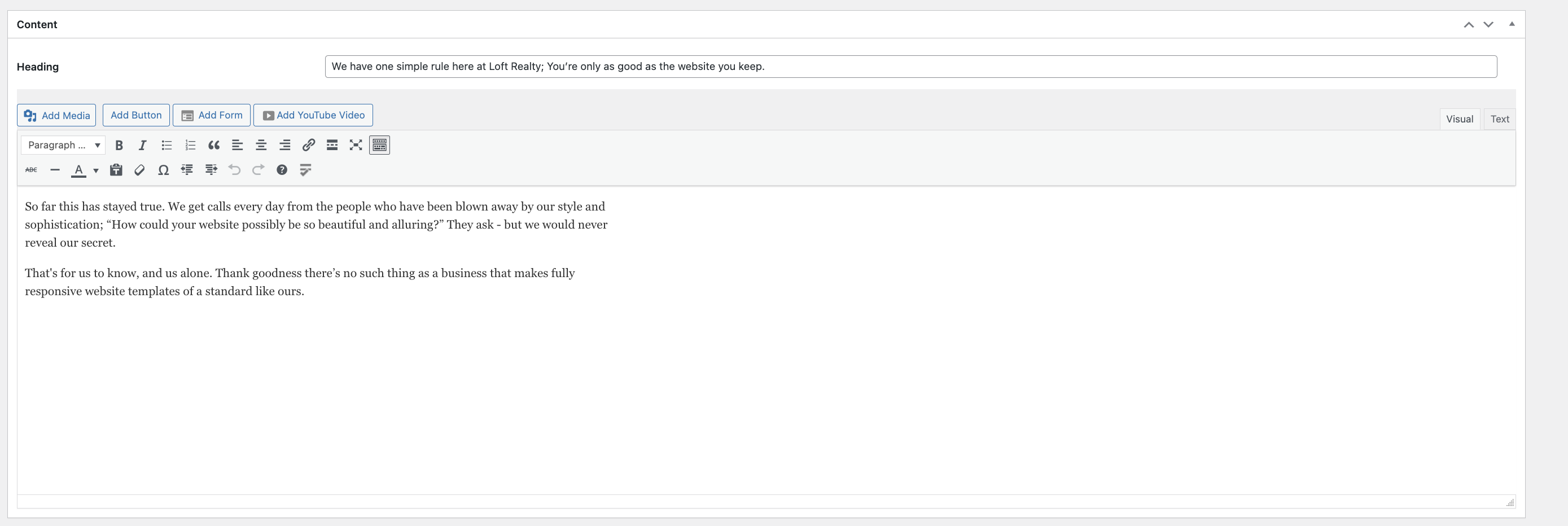
Task: Apply strikethrough formatting
Action: (x=31, y=170)
